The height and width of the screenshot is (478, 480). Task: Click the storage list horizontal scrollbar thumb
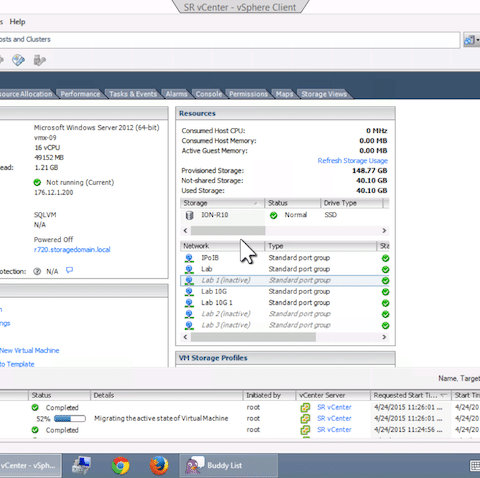click(228, 231)
